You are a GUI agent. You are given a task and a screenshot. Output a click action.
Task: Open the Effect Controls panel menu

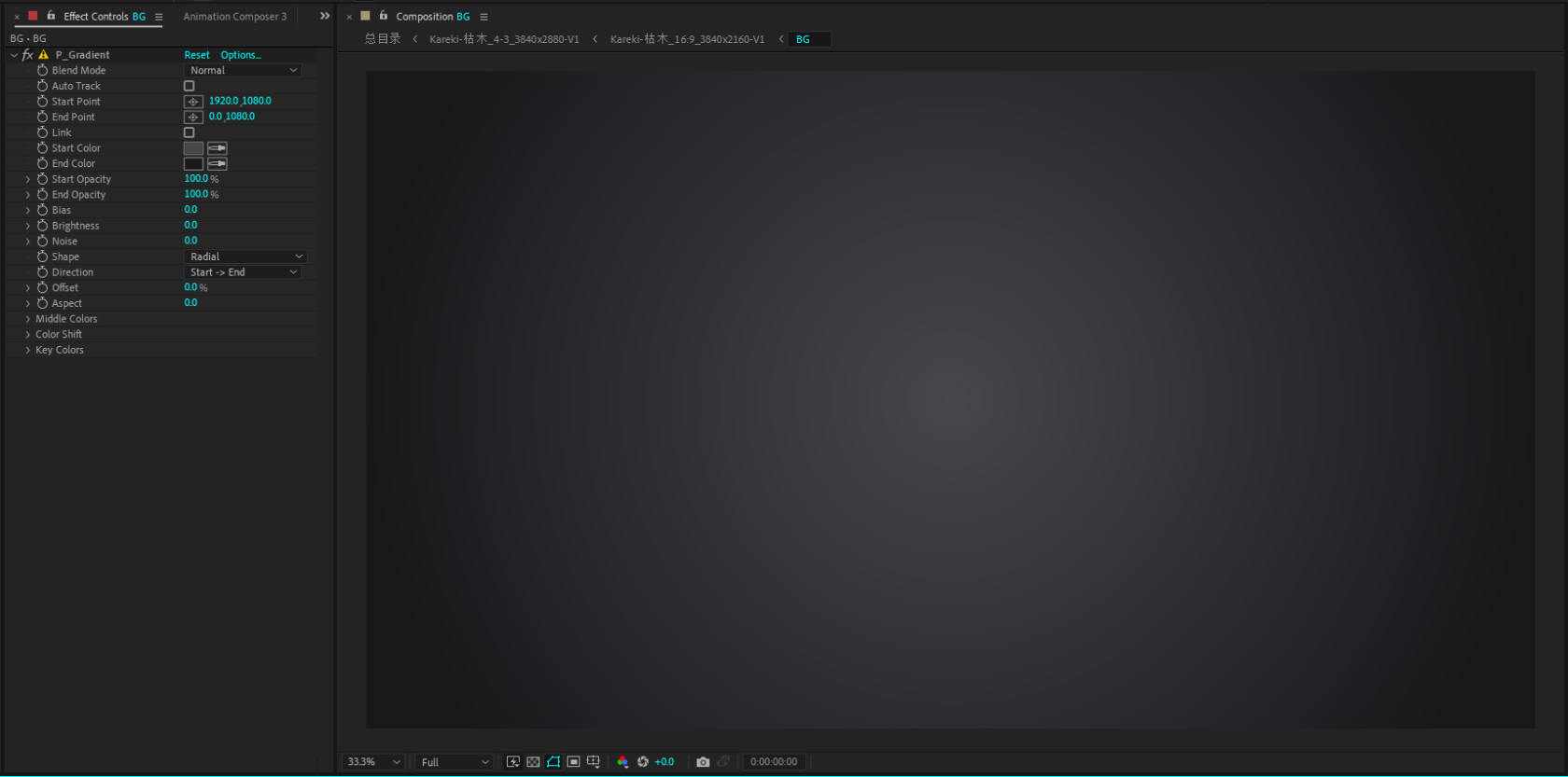click(x=159, y=17)
